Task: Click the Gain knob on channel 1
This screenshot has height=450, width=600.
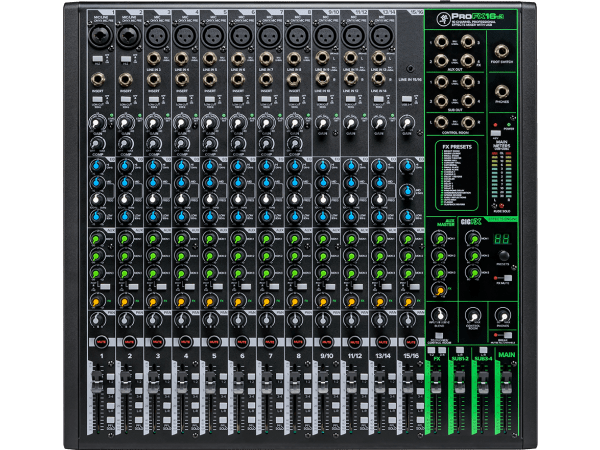Action: (x=96, y=123)
